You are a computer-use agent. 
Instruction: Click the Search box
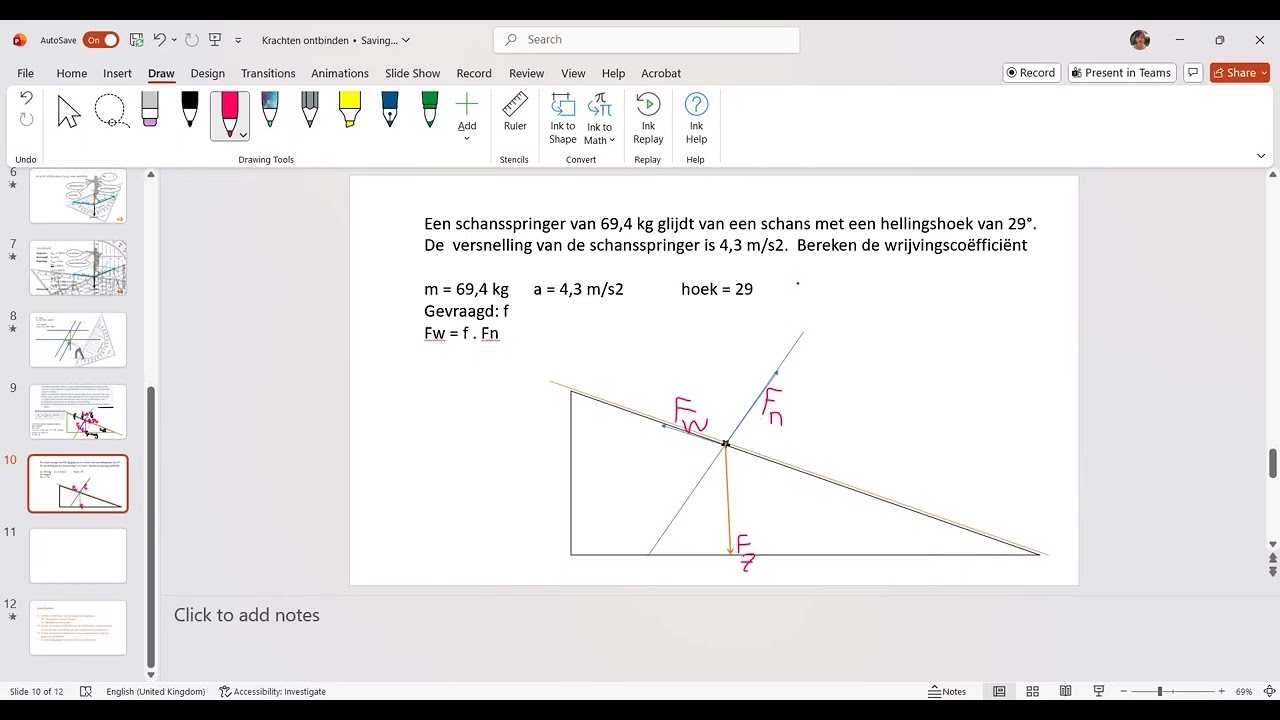click(x=646, y=40)
